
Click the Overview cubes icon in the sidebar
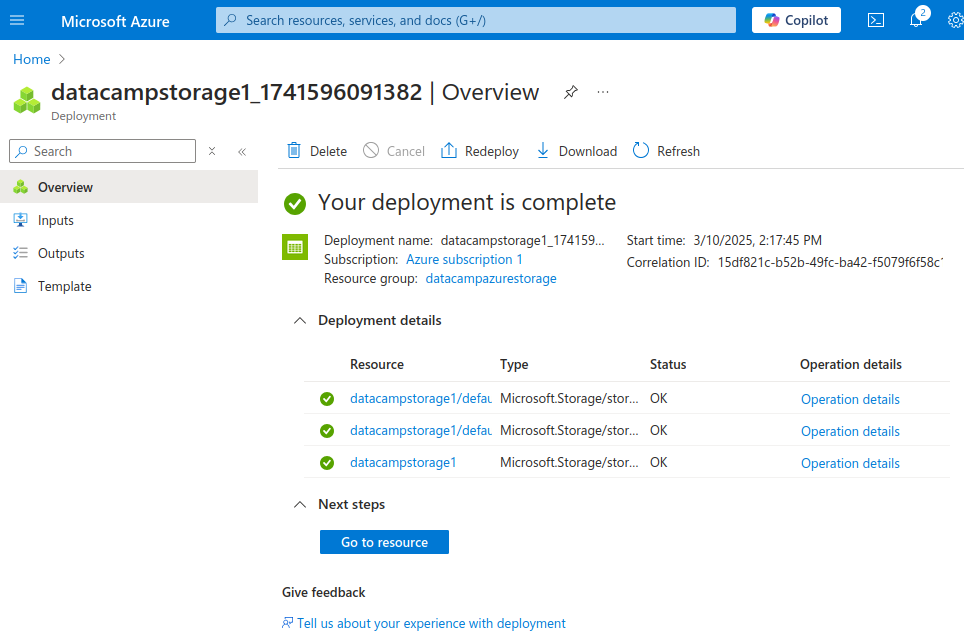point(20,187)
